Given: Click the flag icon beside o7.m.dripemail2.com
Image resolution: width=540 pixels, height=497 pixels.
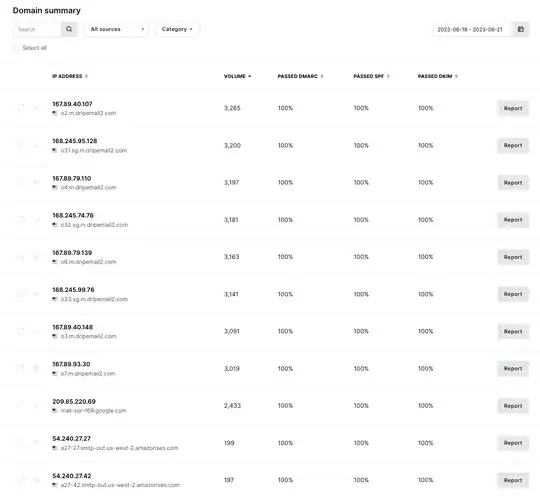Looking at the screenshot, I should pyautogui.click(x=54, y=373).
